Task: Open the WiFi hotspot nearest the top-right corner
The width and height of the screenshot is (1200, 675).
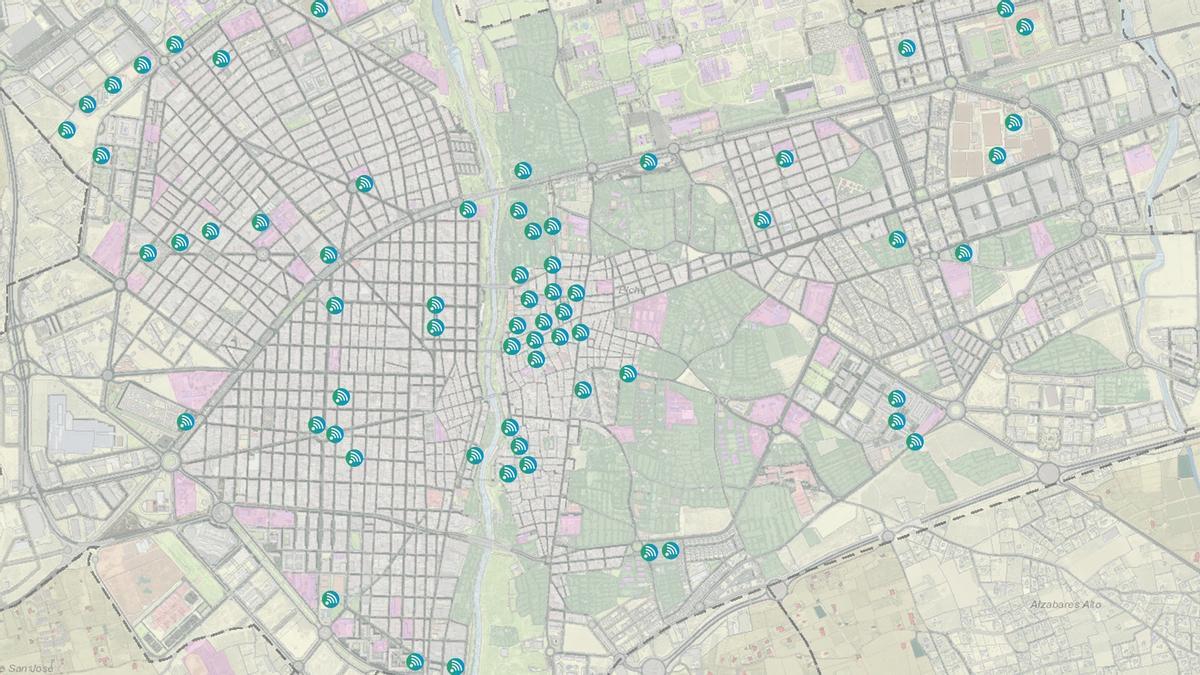Action: (x=1024, y=27)
